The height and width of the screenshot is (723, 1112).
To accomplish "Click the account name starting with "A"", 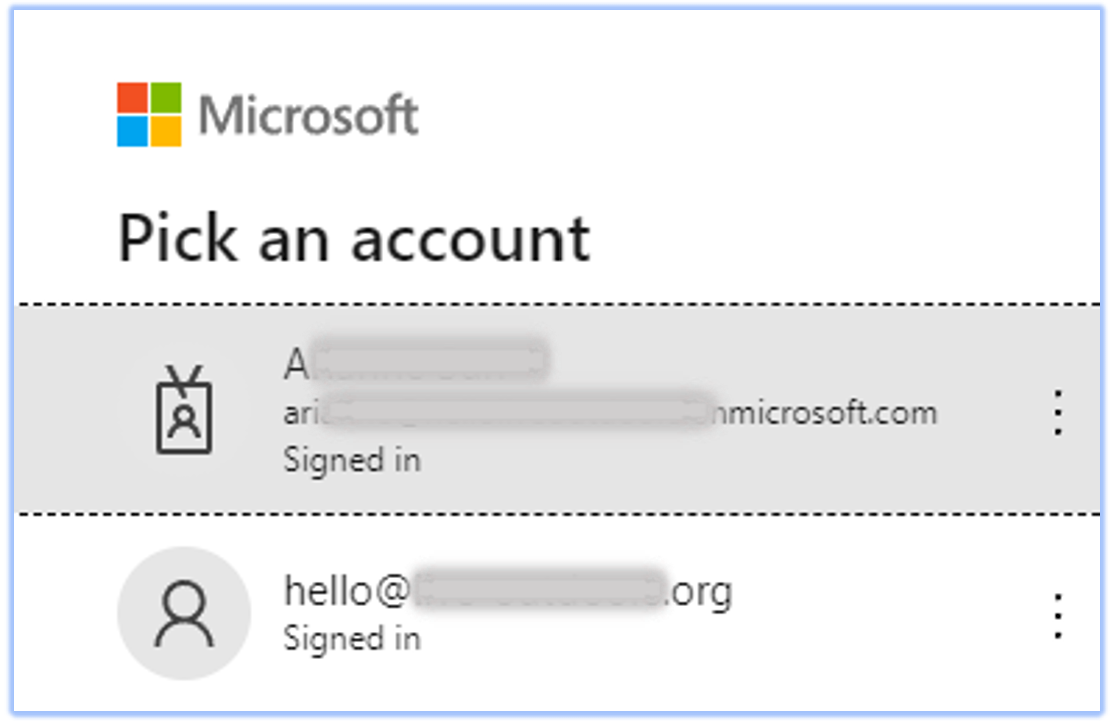I will 415,364.
